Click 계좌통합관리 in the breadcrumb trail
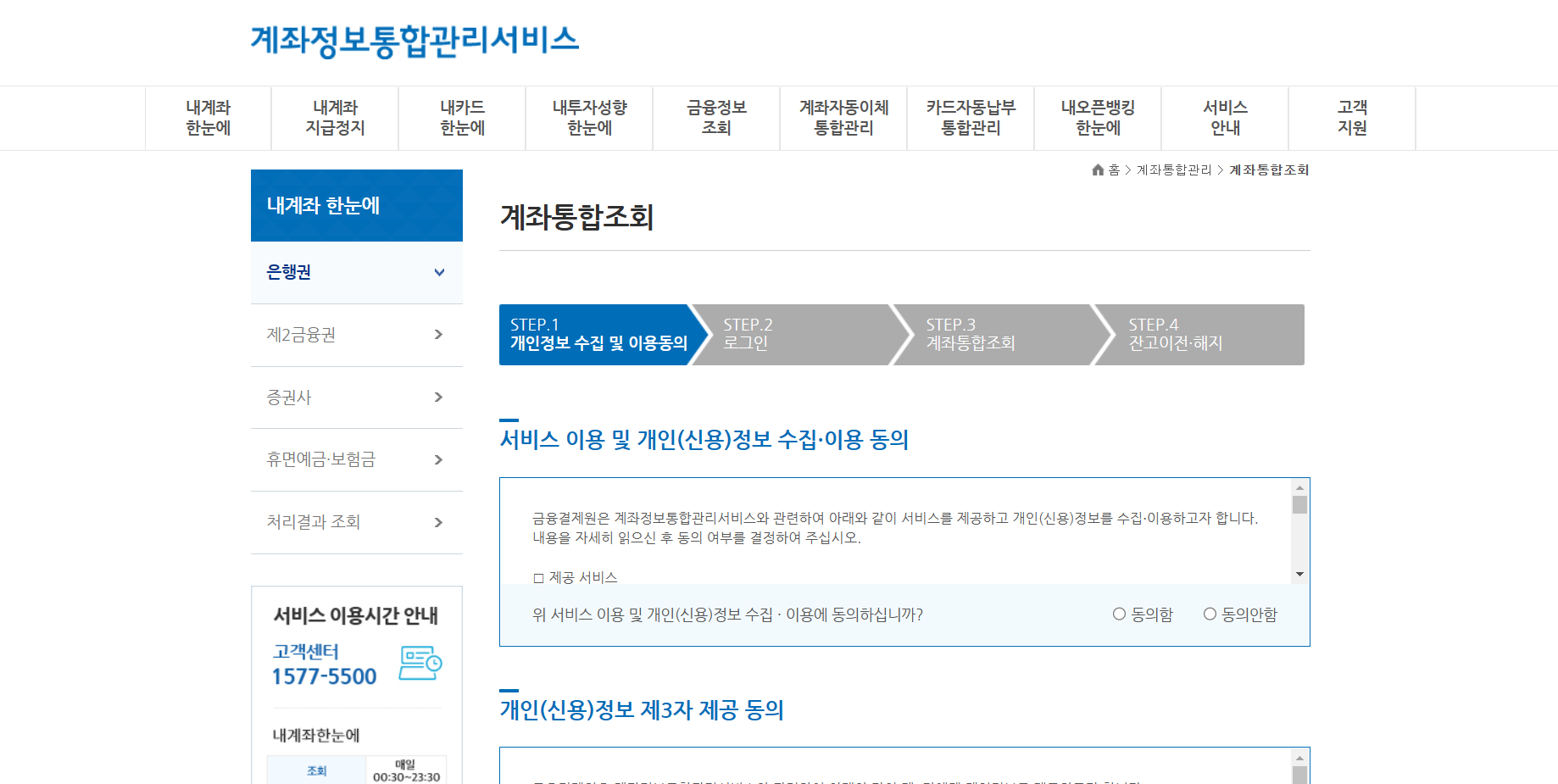 coord(1174,170)
